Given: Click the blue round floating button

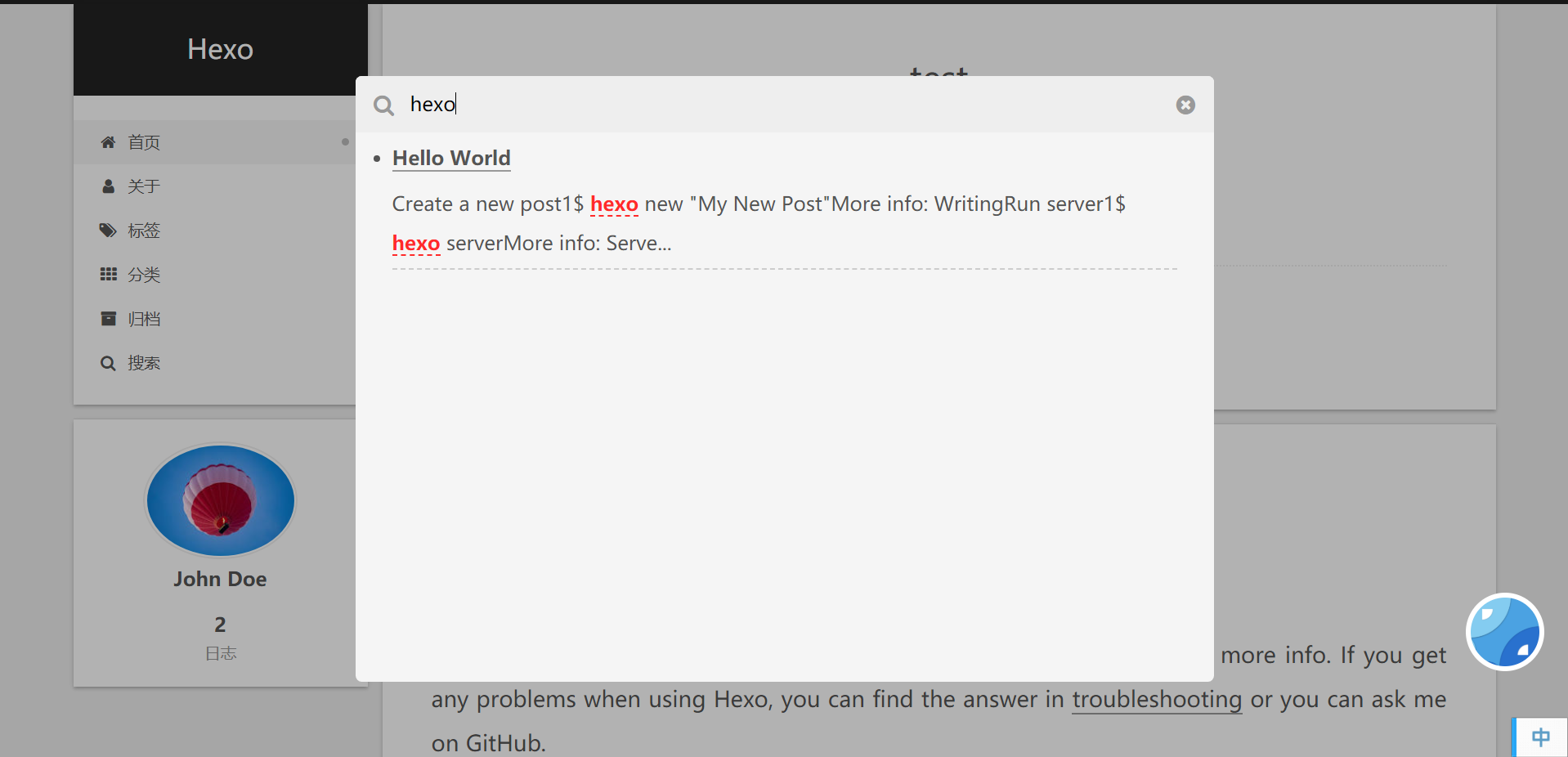Looking at the screenshot, I should click(x=1504, y=632).
